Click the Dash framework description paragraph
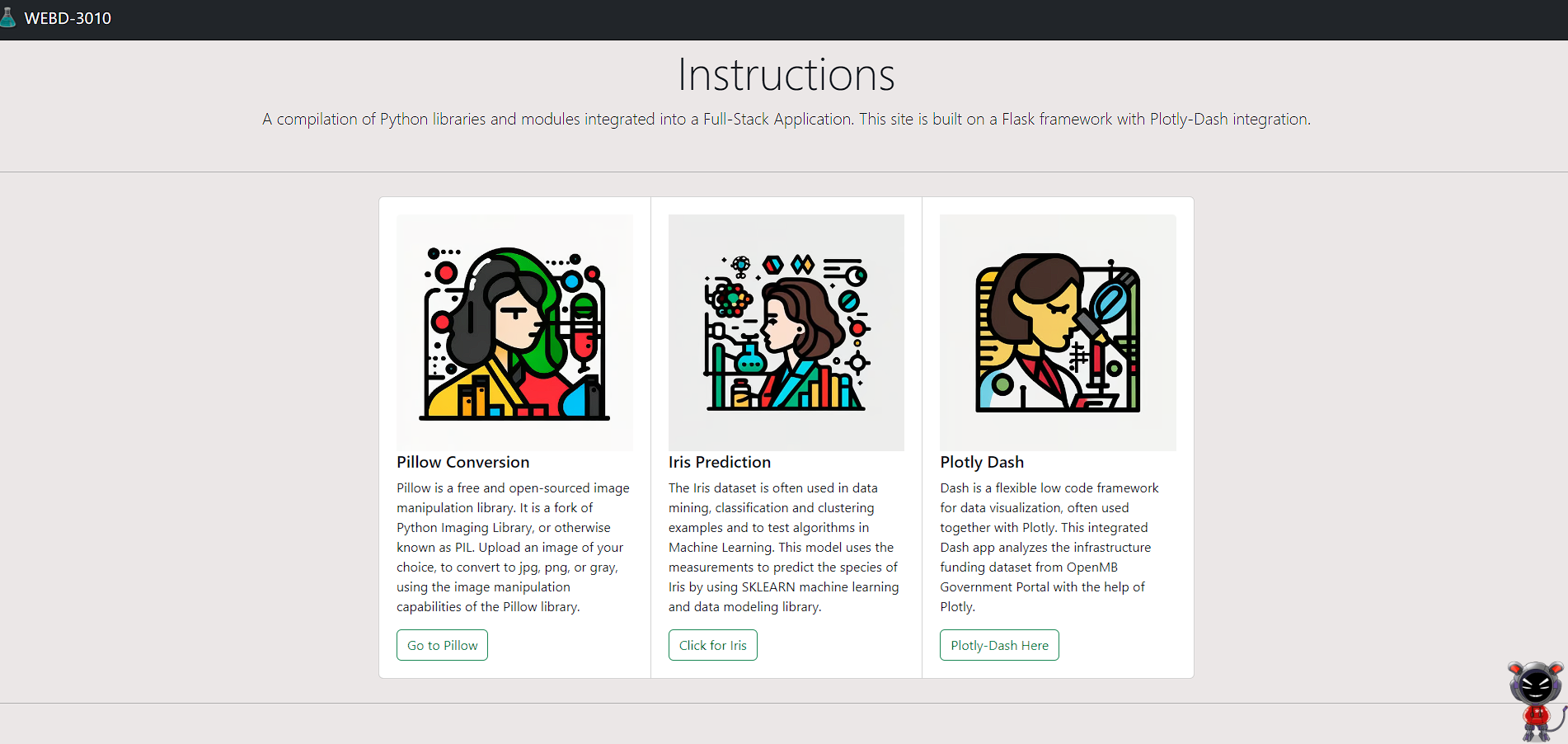1568x744 pixels. point(1049,547)
